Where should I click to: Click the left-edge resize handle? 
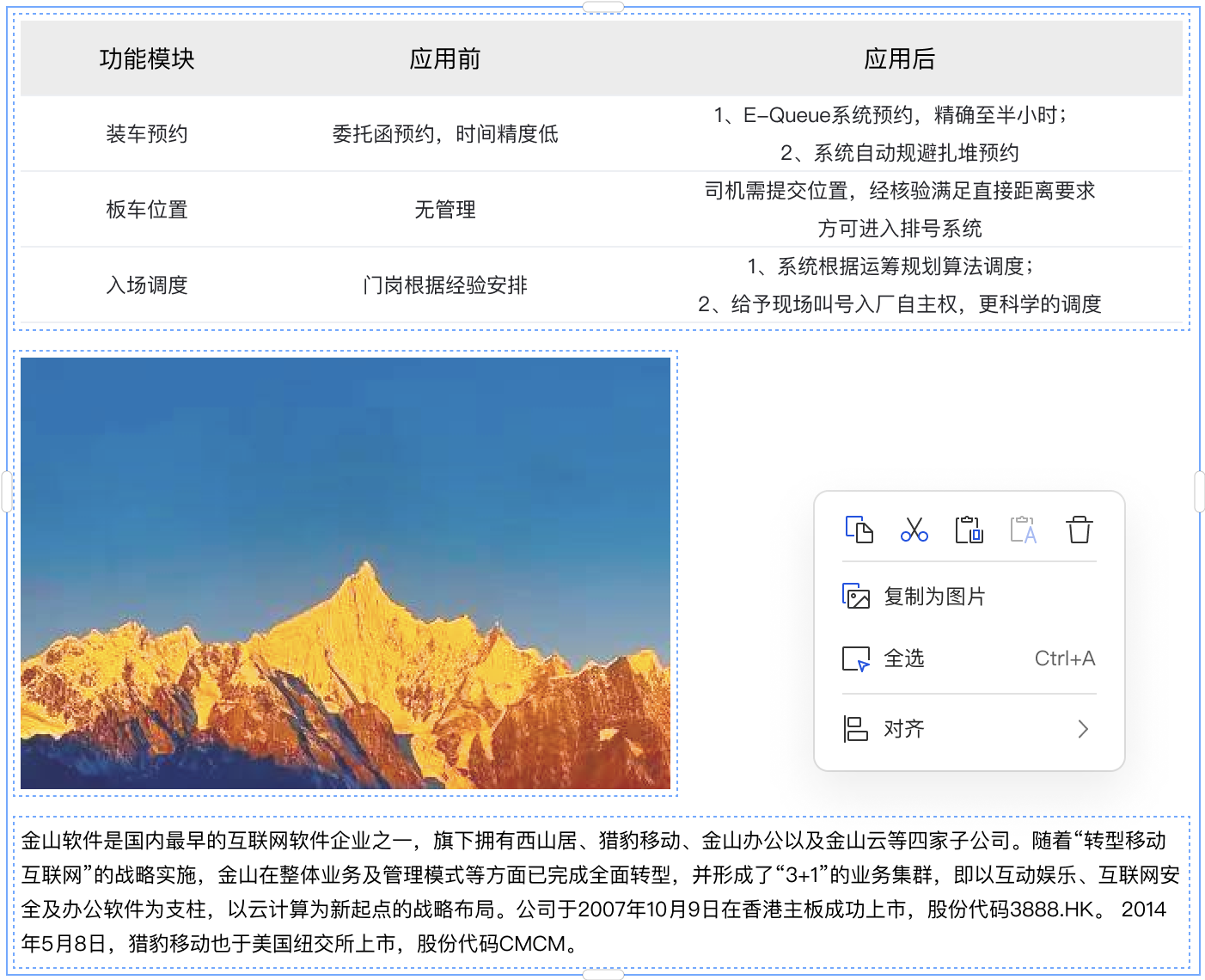pyautogui.click(x=5, y=492)
